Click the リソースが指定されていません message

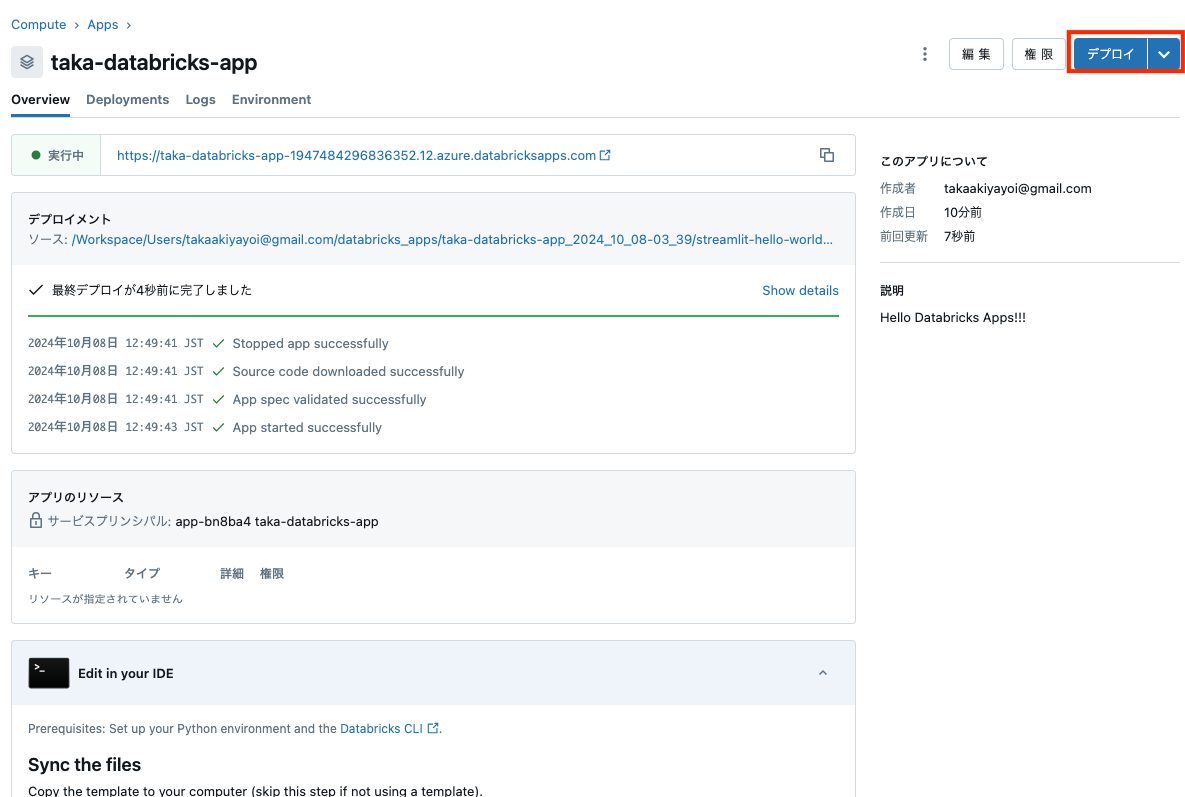(x=105, y=598)
